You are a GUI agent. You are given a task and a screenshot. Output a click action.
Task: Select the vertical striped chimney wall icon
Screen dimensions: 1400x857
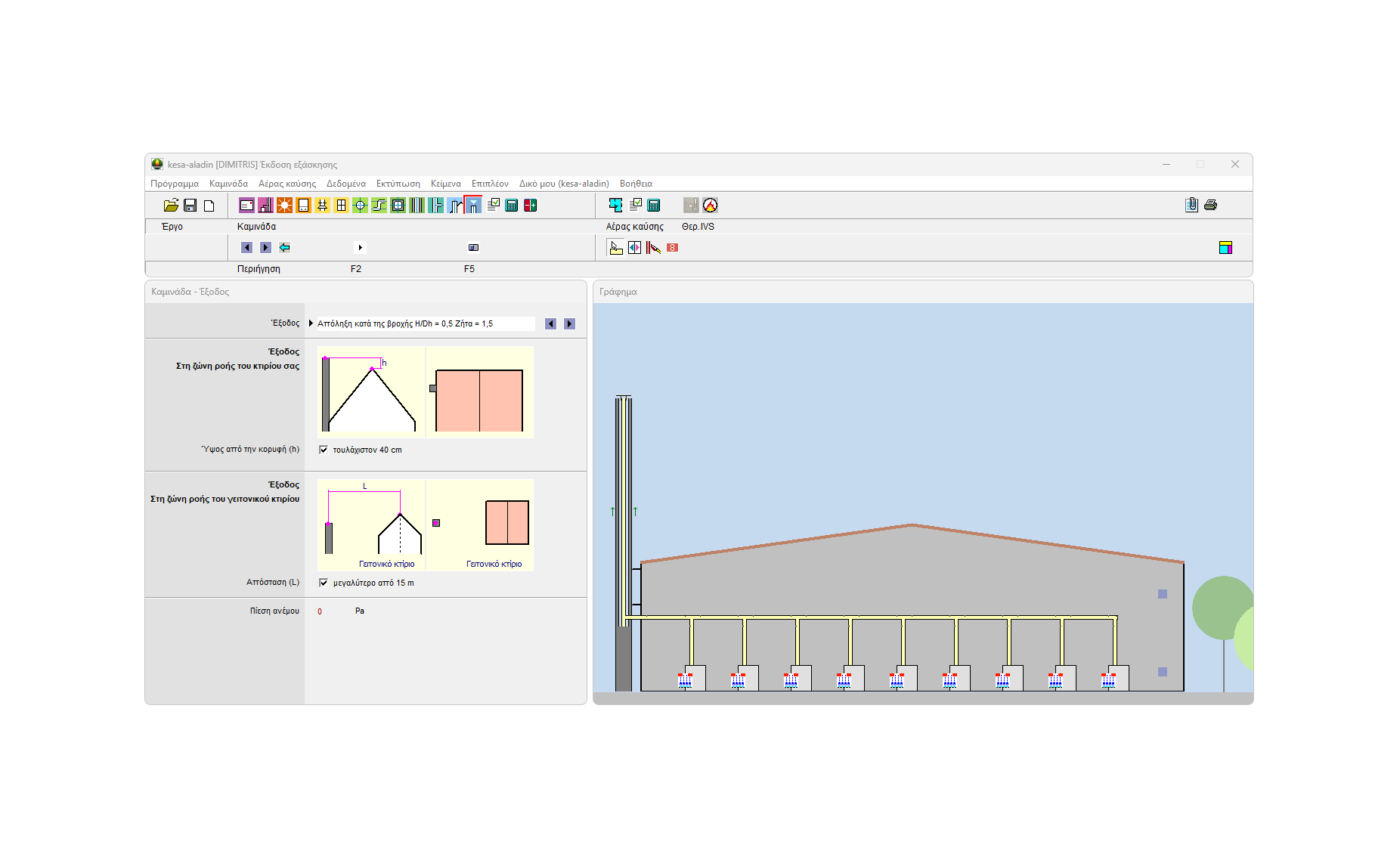point(417,206)
